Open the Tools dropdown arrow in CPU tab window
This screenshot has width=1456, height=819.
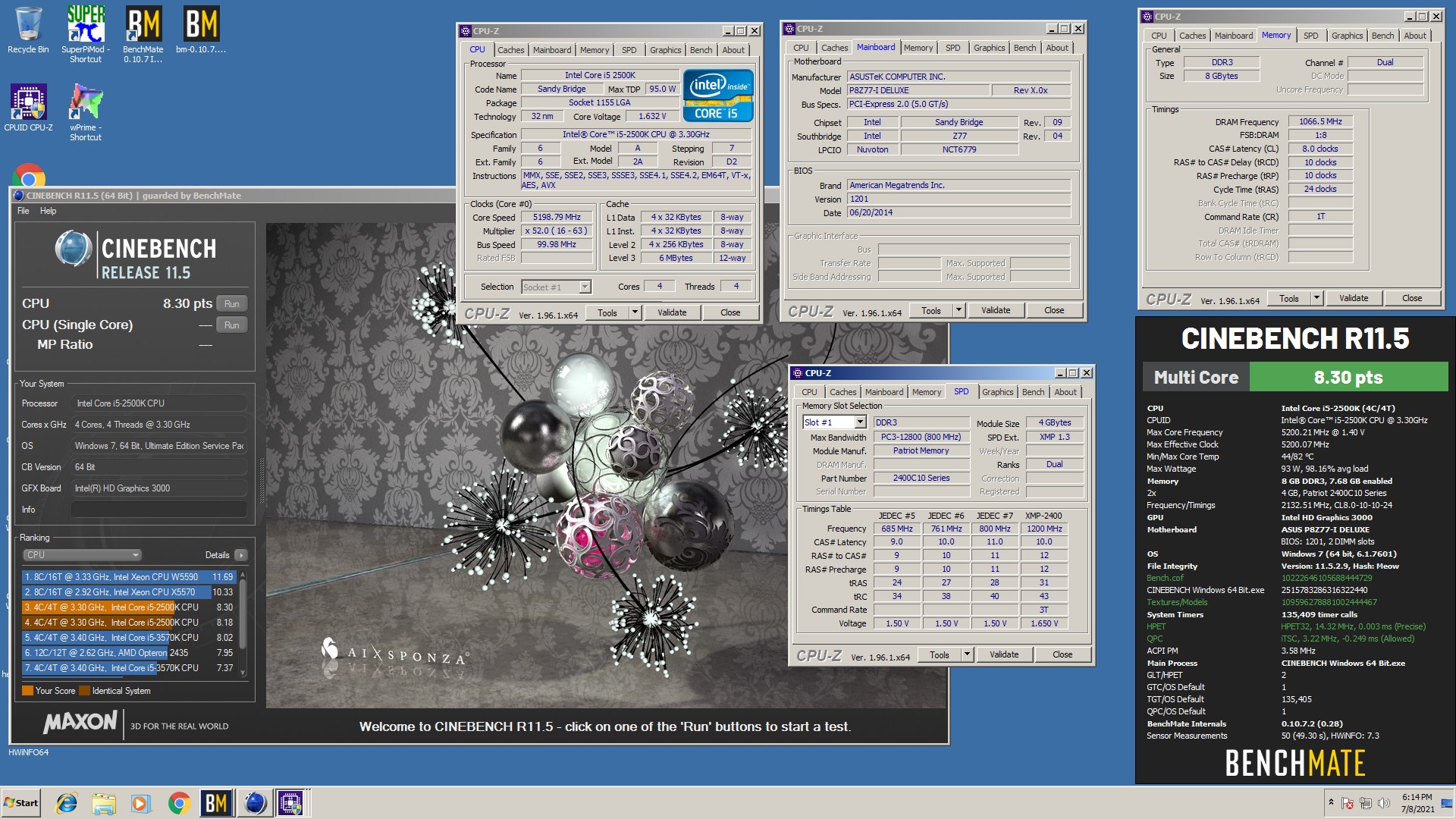tap(635, 312)
